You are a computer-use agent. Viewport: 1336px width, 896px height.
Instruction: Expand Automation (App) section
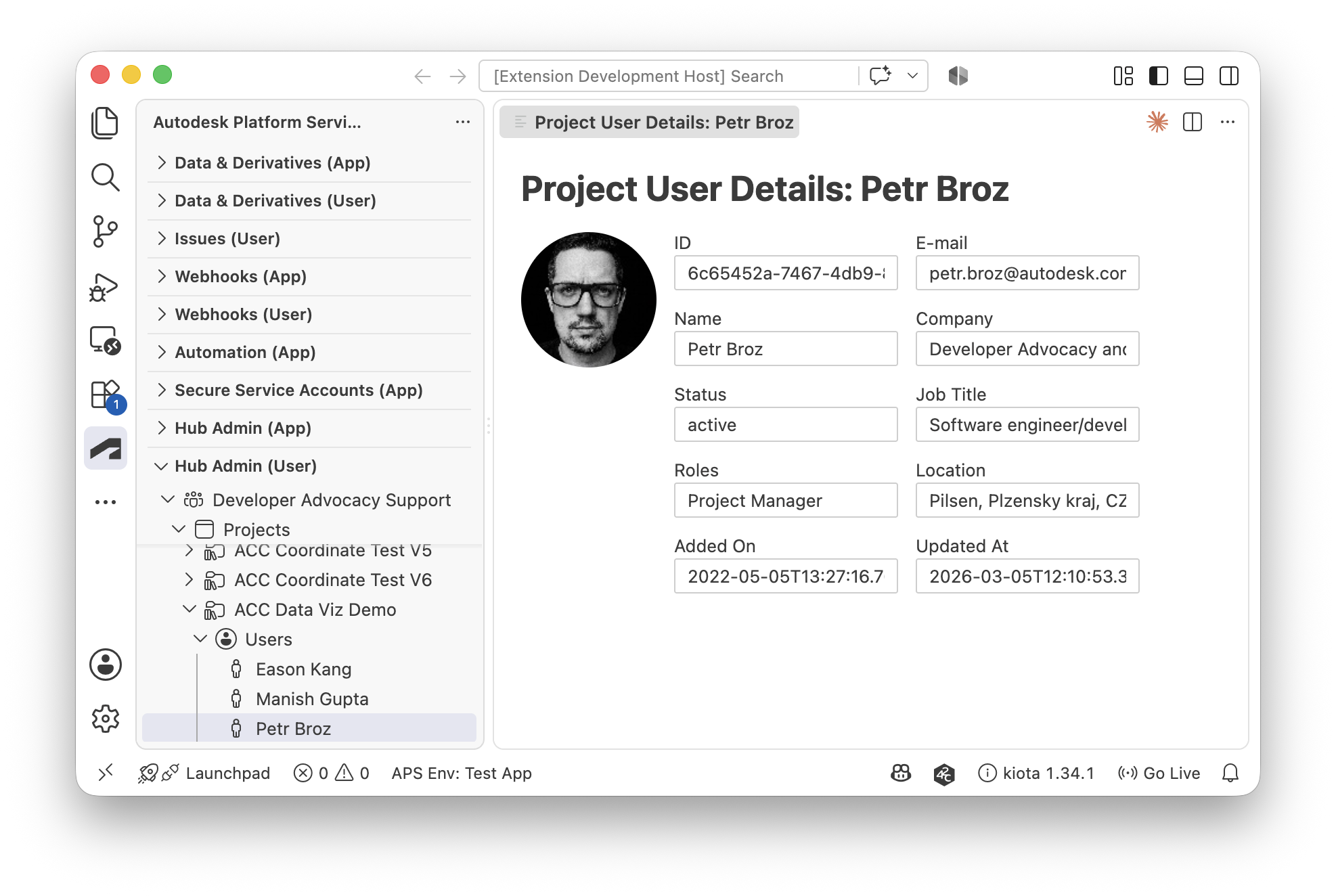[x=309, y=352]
